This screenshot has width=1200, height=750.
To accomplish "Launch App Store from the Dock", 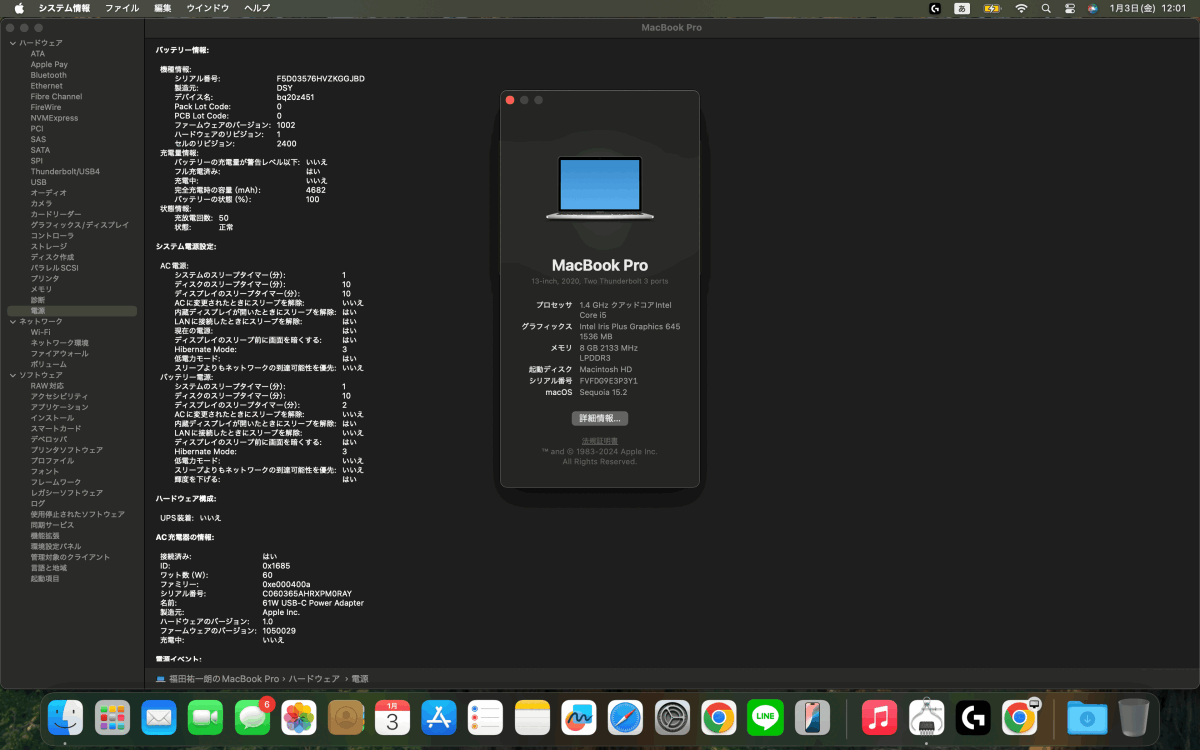I will (x=439, y=717).
